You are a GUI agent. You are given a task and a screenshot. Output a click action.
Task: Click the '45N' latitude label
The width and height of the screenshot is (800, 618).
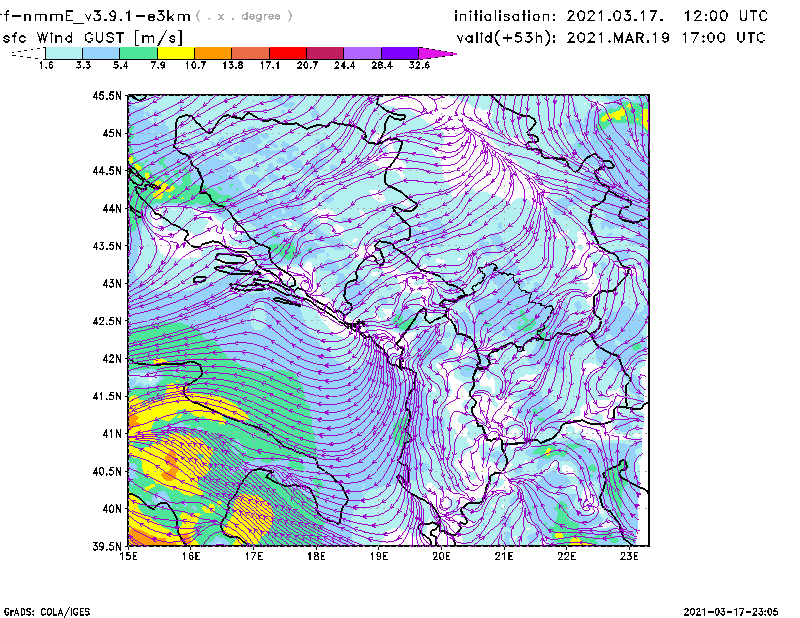tap(112, 133)
